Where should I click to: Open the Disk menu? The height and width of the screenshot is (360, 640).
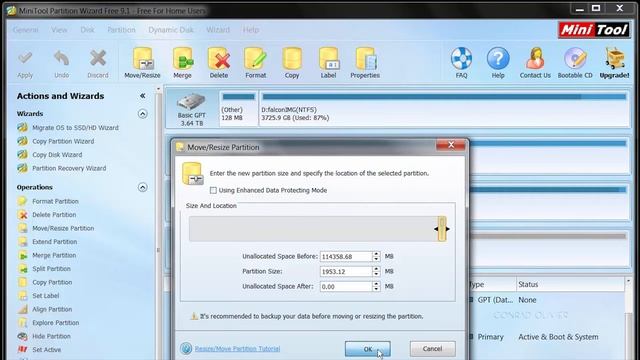tap(87, 30)
